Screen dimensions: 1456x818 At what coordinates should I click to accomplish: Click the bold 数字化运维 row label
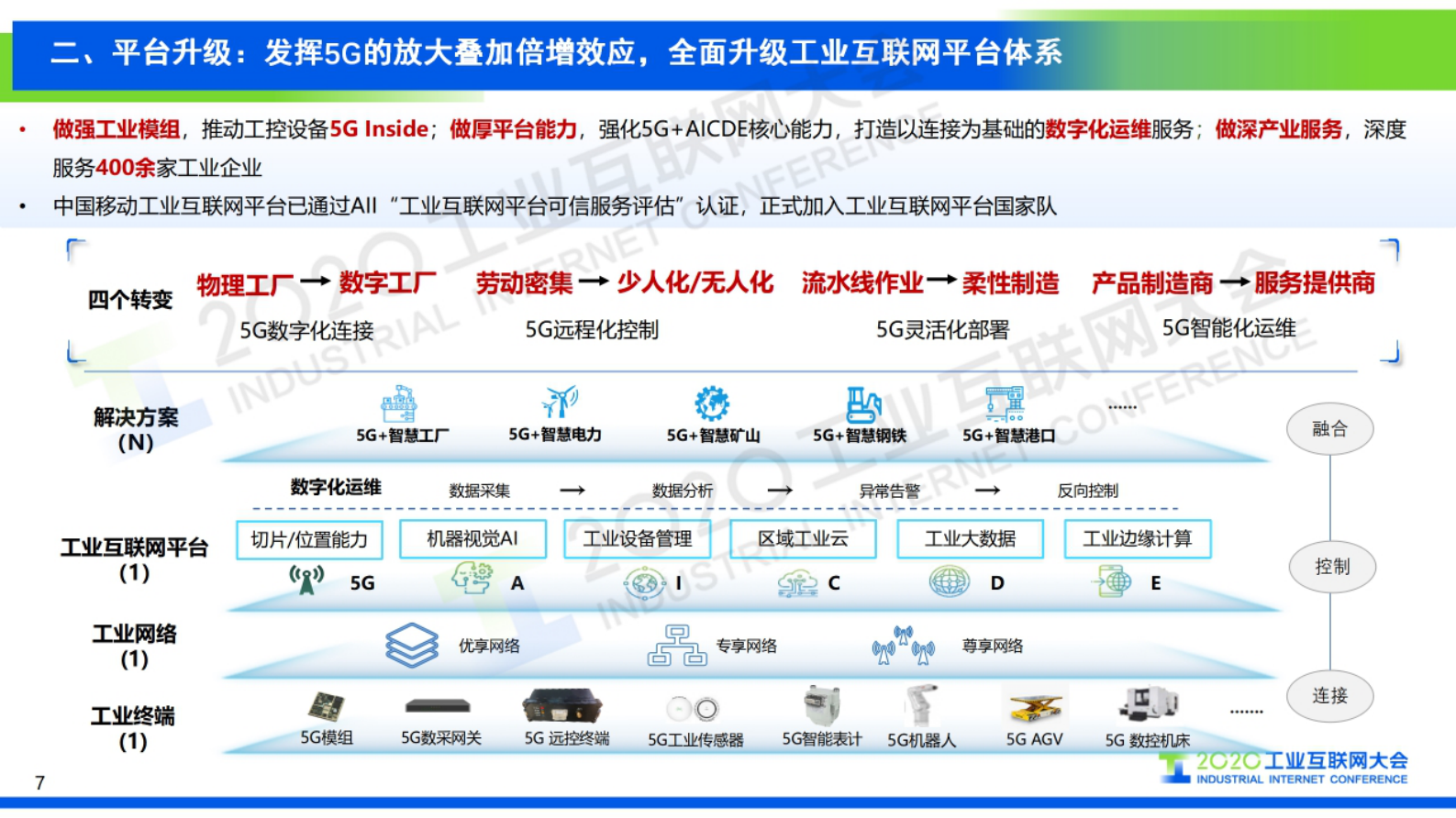pos(336,487)
